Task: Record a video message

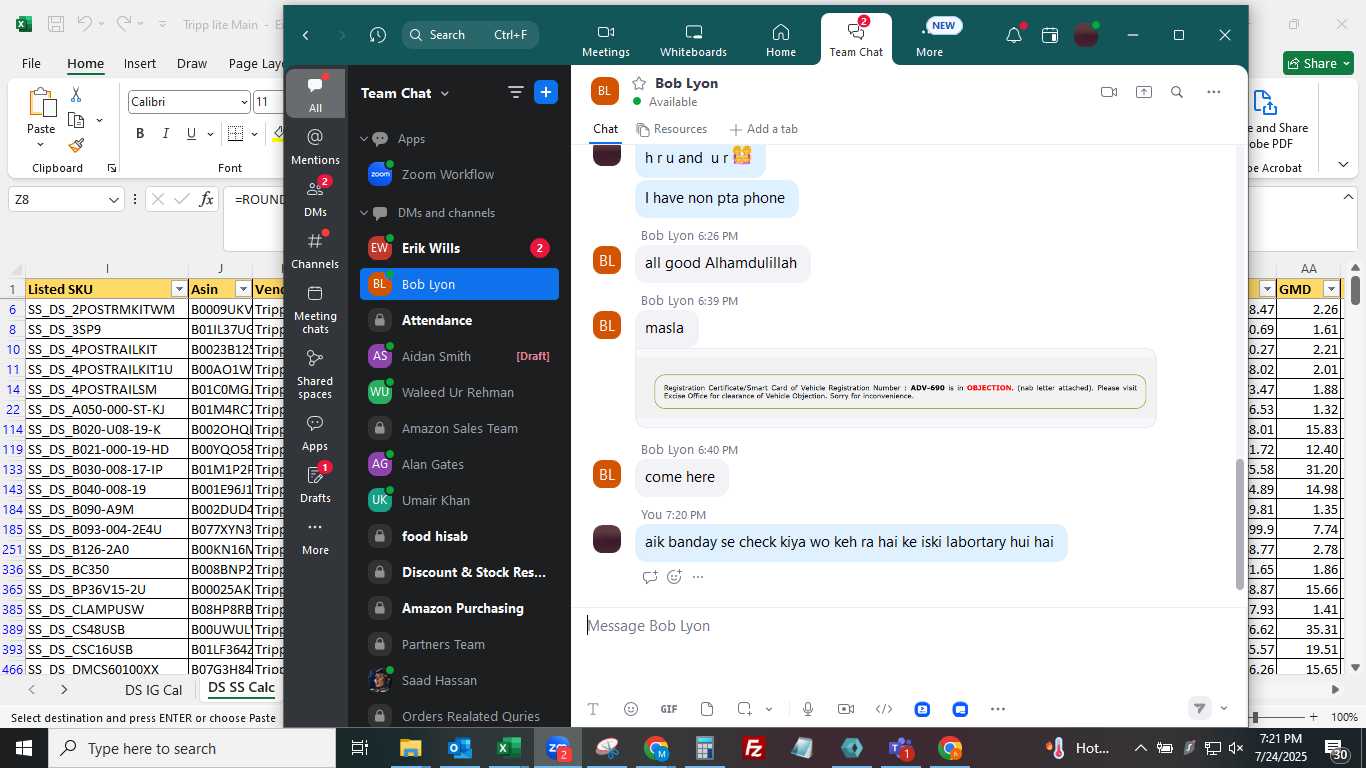Action: (x=846, y=709)
